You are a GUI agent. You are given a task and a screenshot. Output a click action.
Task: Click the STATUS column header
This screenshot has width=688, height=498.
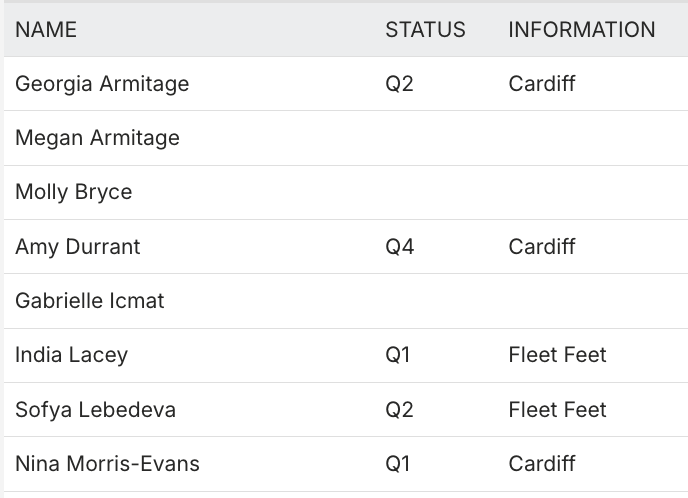[x=425, y=30]
